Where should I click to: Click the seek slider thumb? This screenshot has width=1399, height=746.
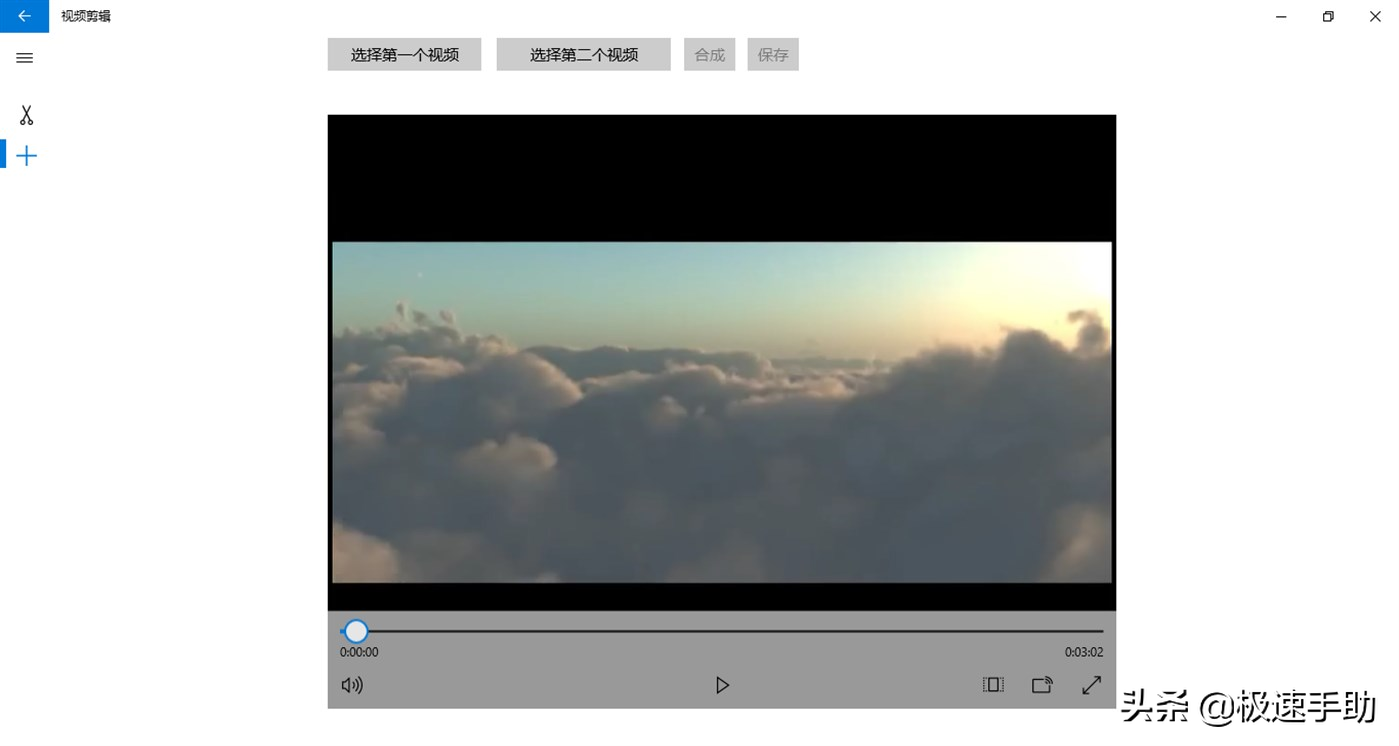click(x=356, y=631)
